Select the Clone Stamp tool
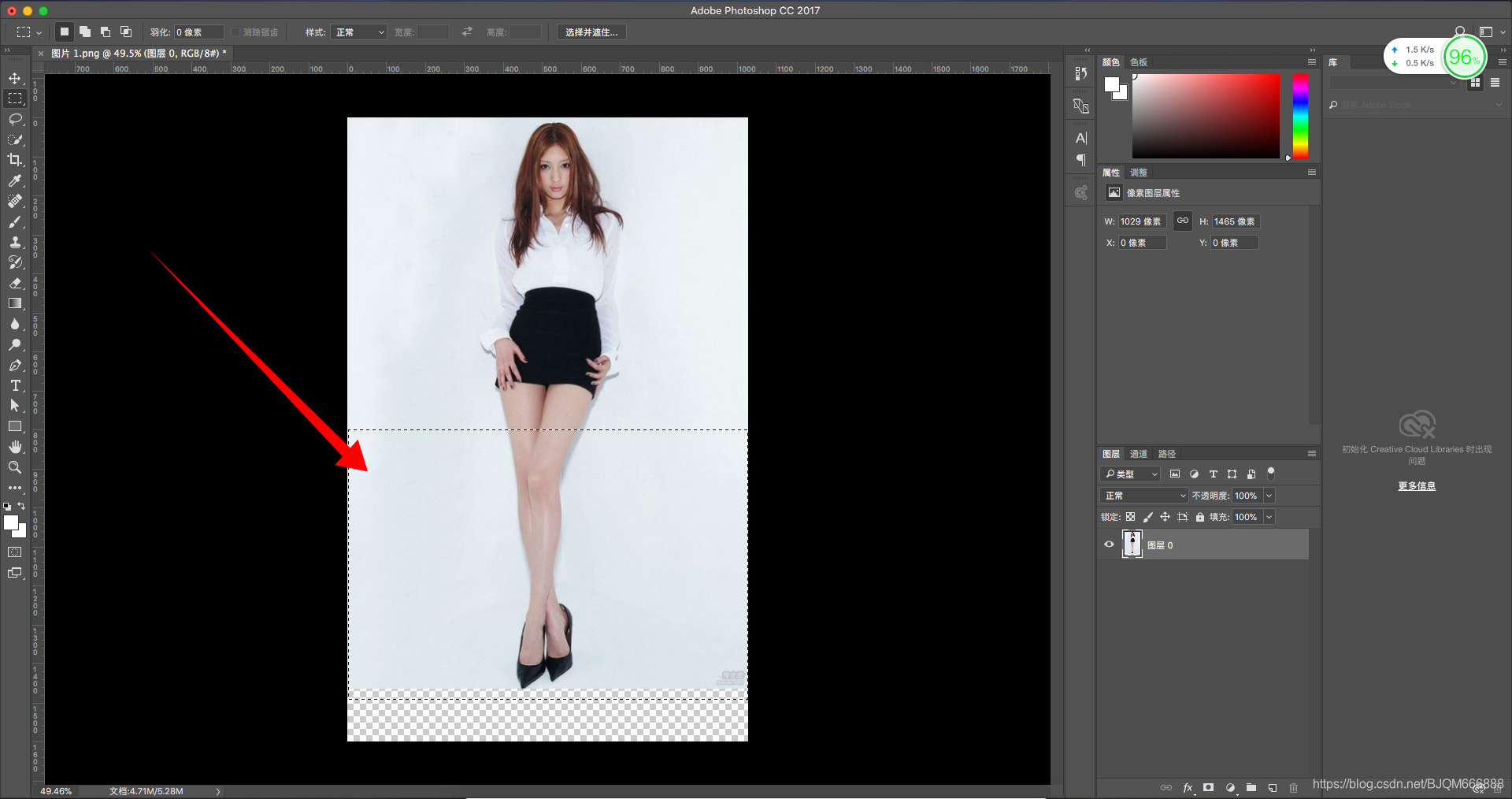Image resolution: width=1512 pixels, height=799 pixels. click(15, 242)
